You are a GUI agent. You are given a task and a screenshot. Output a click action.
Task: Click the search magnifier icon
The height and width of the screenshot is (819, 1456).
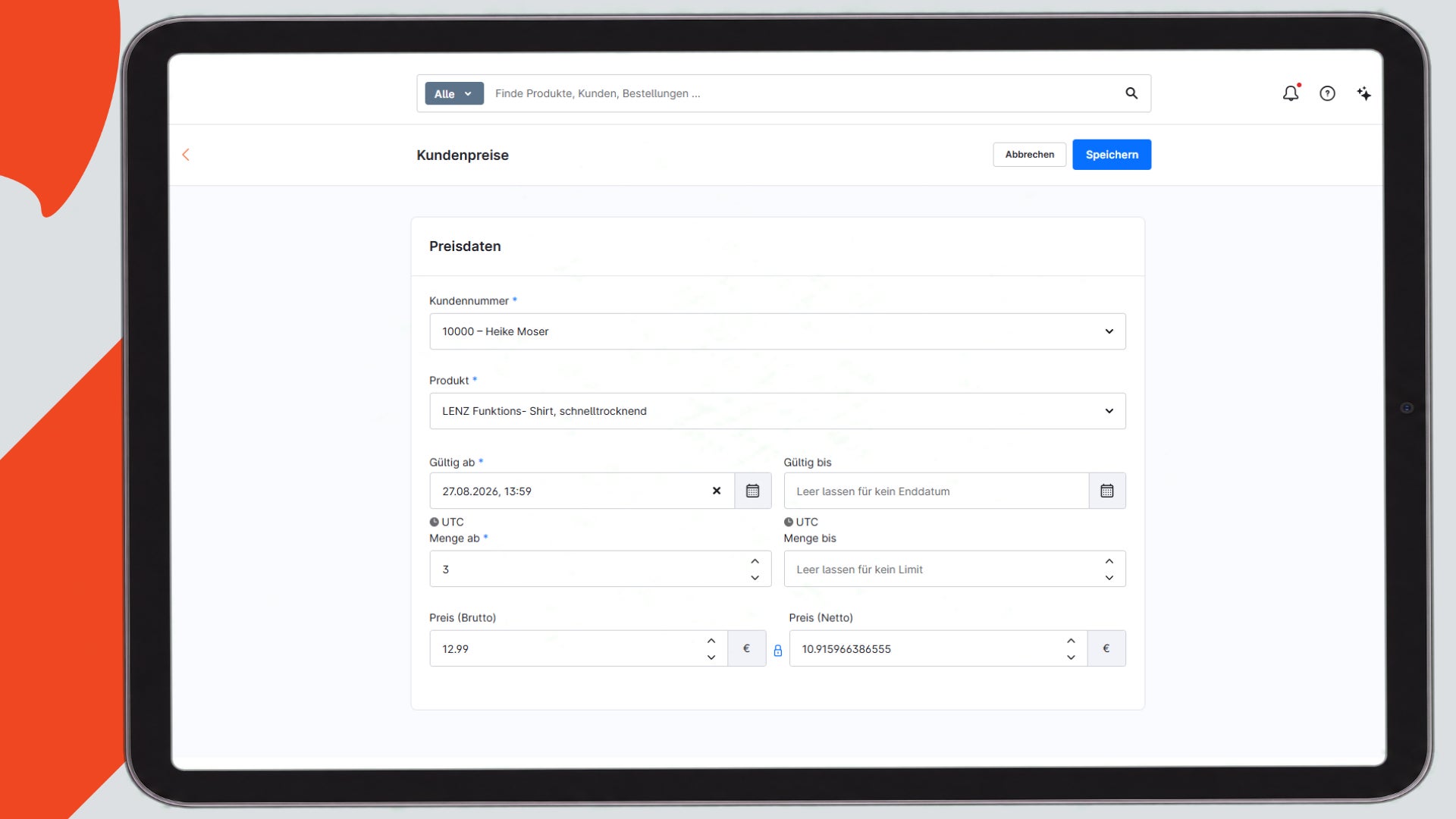tap(1131, 93)
